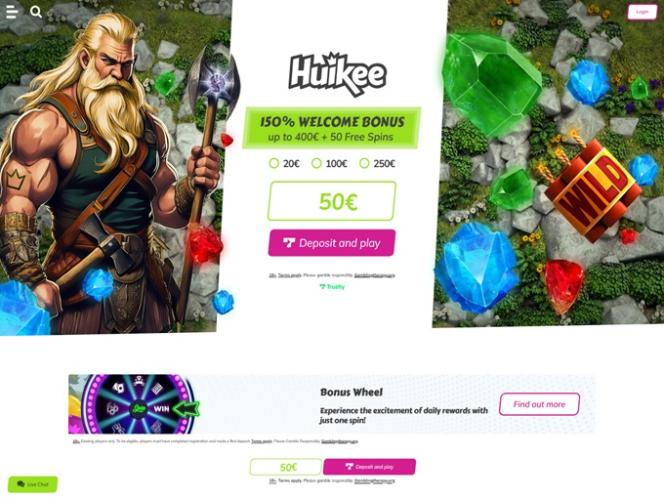The height and width of the screenshot is (499, 664).
Task: Open Terms apply link beneath the Bonus Wheel
Action: 261,441
